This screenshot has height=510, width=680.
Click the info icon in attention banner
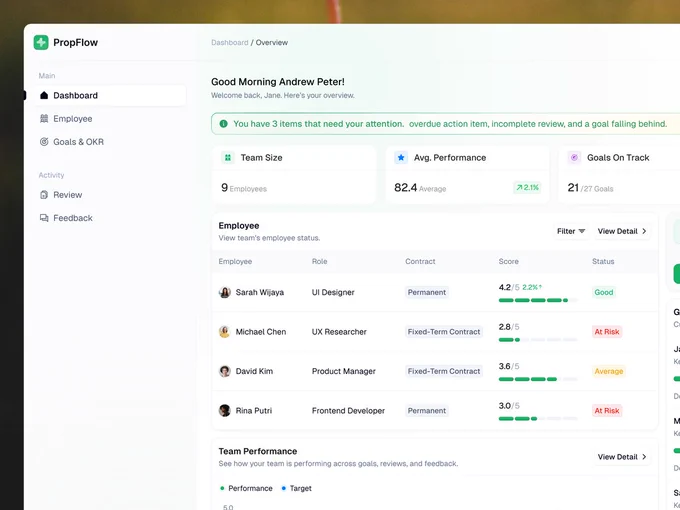click(223, 124)
